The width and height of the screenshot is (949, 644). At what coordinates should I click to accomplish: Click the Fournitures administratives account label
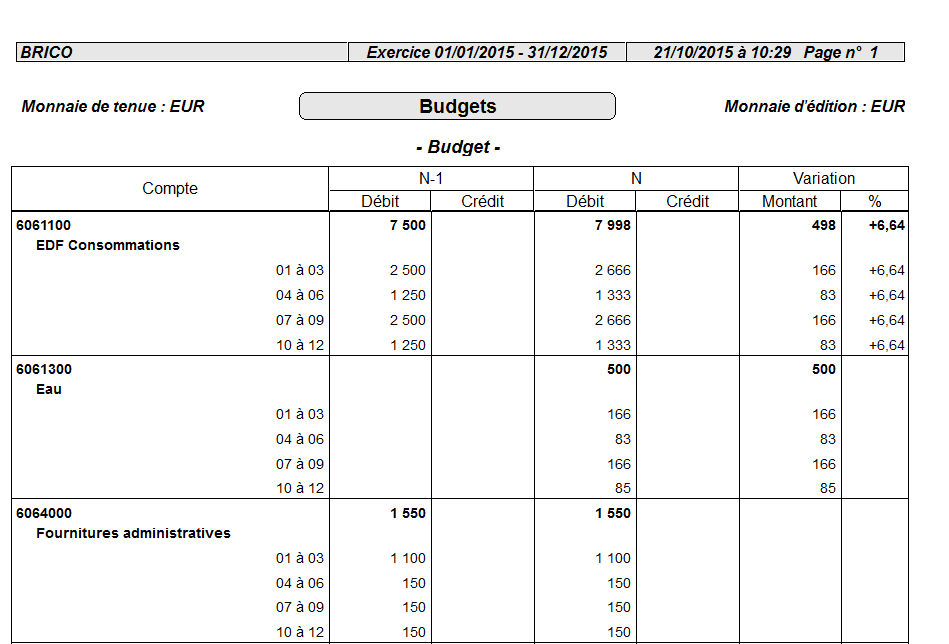click(x=133, y=533)
